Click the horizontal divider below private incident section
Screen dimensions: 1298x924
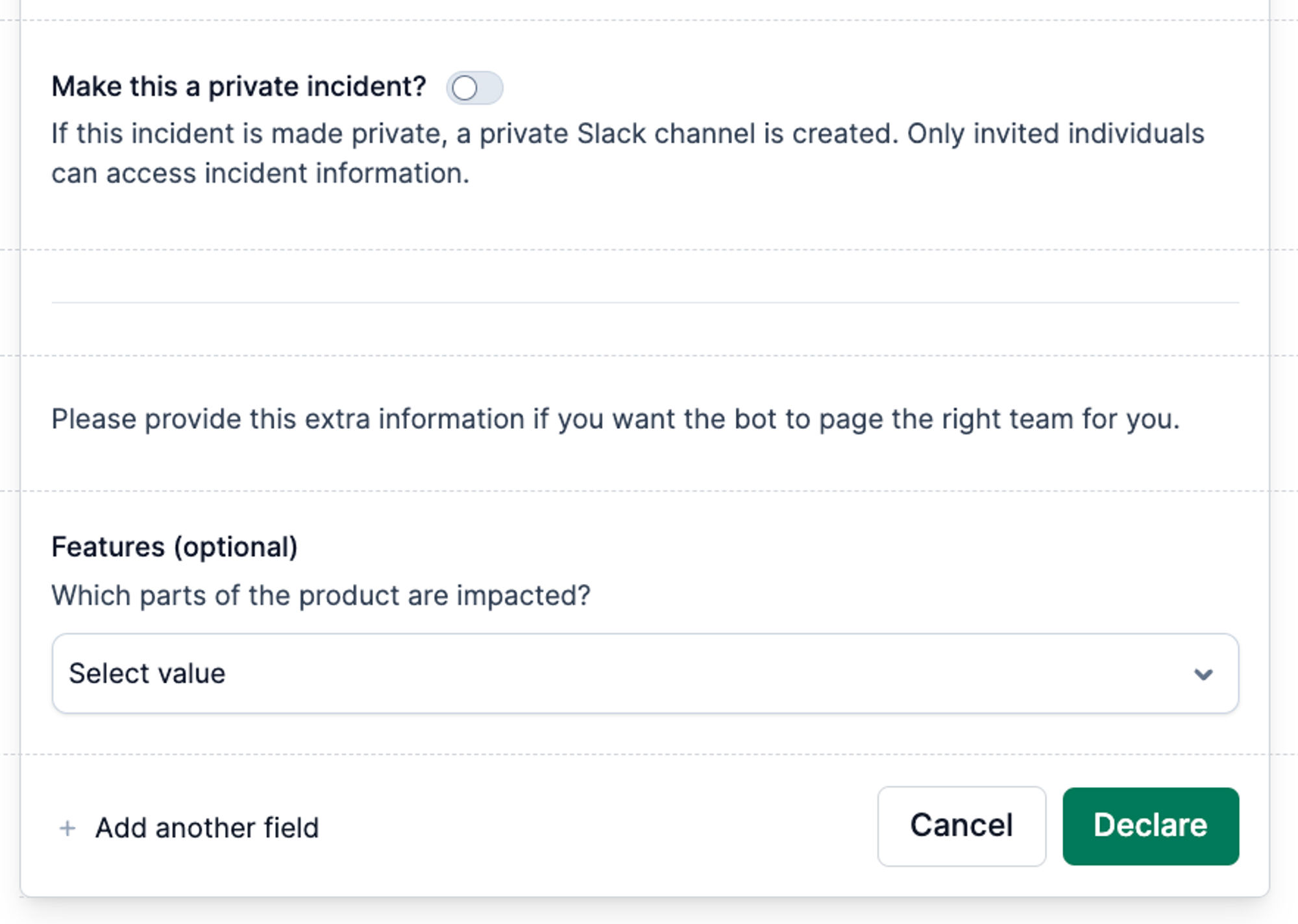(644, 302)
